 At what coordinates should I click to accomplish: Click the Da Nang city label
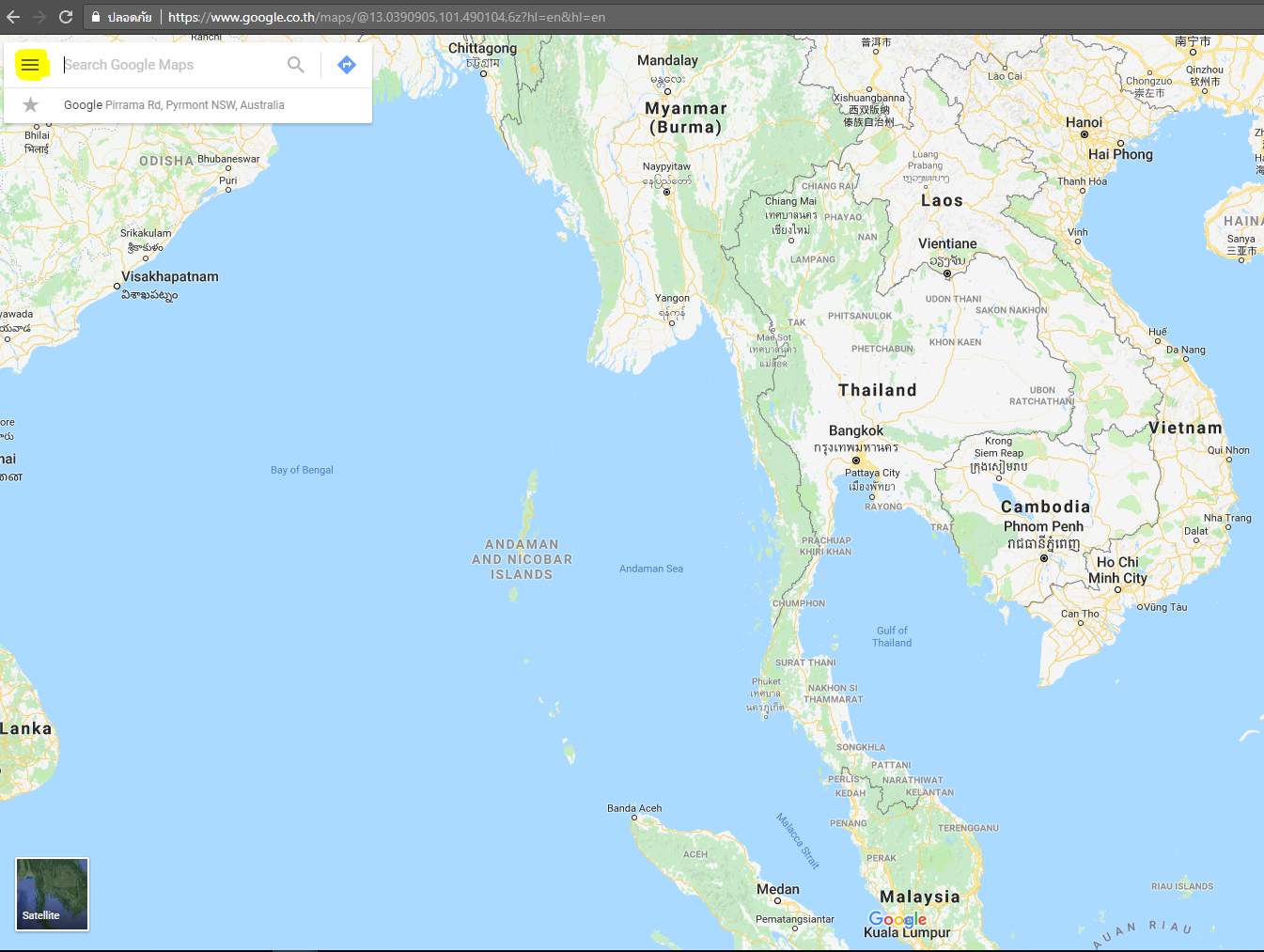(1186, 350)
